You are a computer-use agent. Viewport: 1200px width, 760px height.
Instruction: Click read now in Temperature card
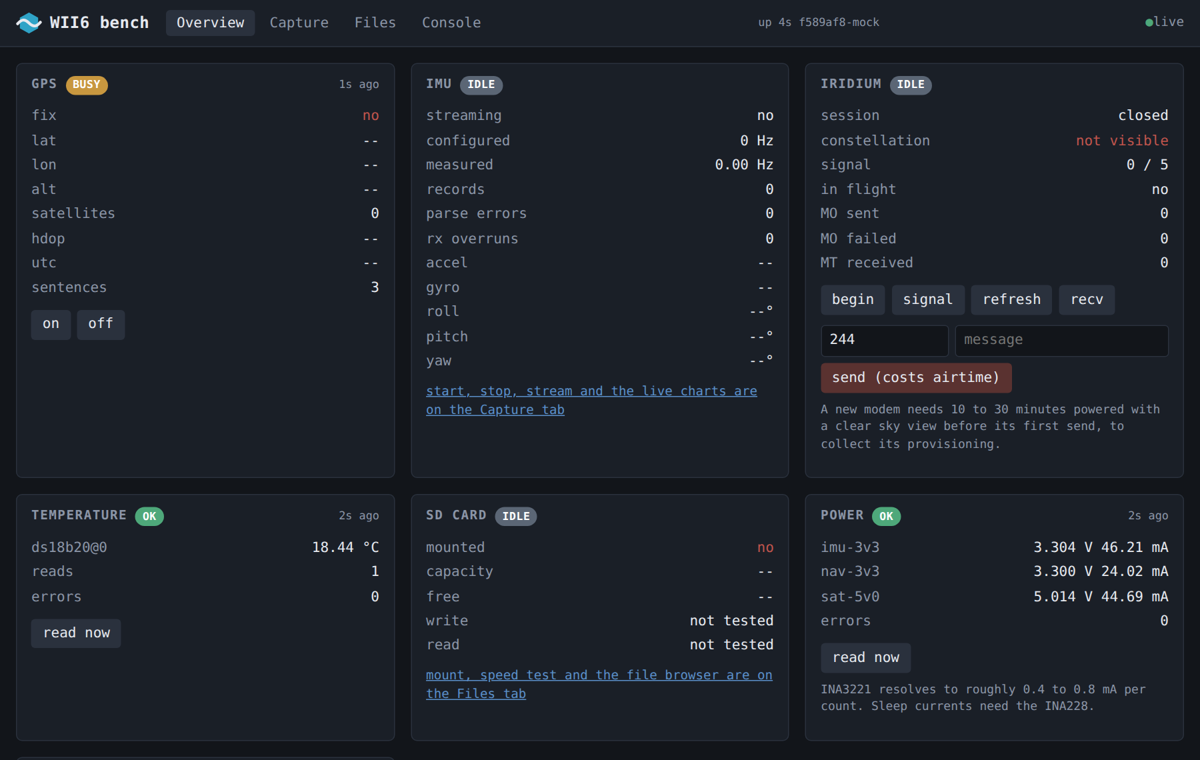[76, 633]
